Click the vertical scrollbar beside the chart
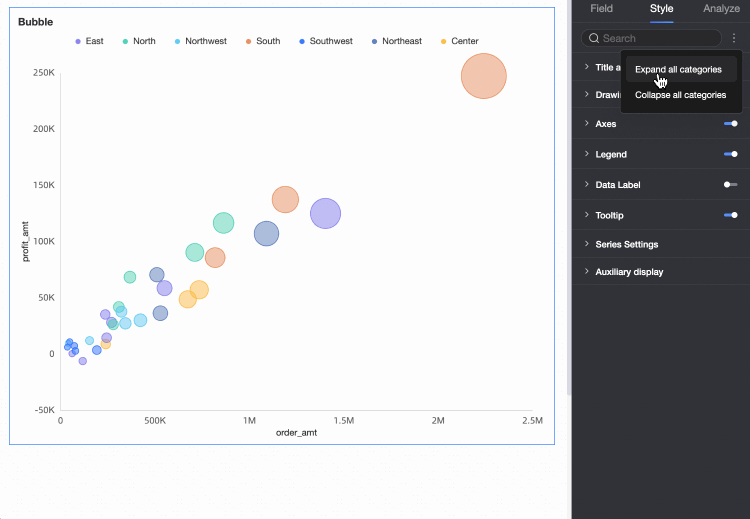The width and height of the screenshot is (750, 519). coord(569,198)
